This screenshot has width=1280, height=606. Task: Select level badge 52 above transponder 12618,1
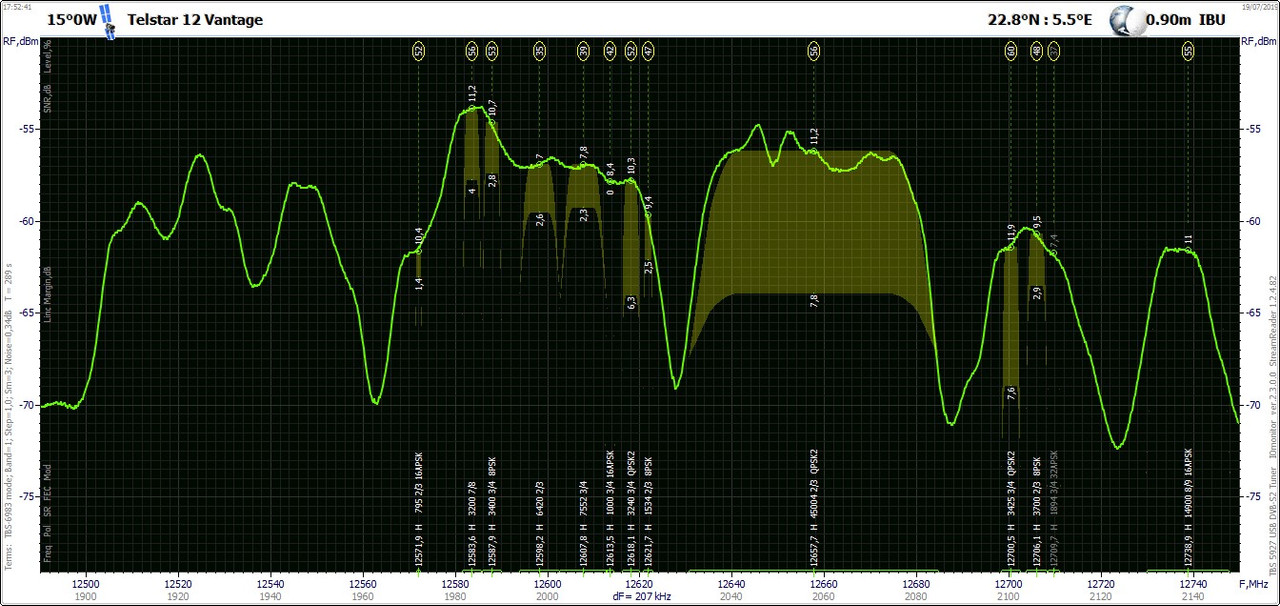tap(631, 50)
